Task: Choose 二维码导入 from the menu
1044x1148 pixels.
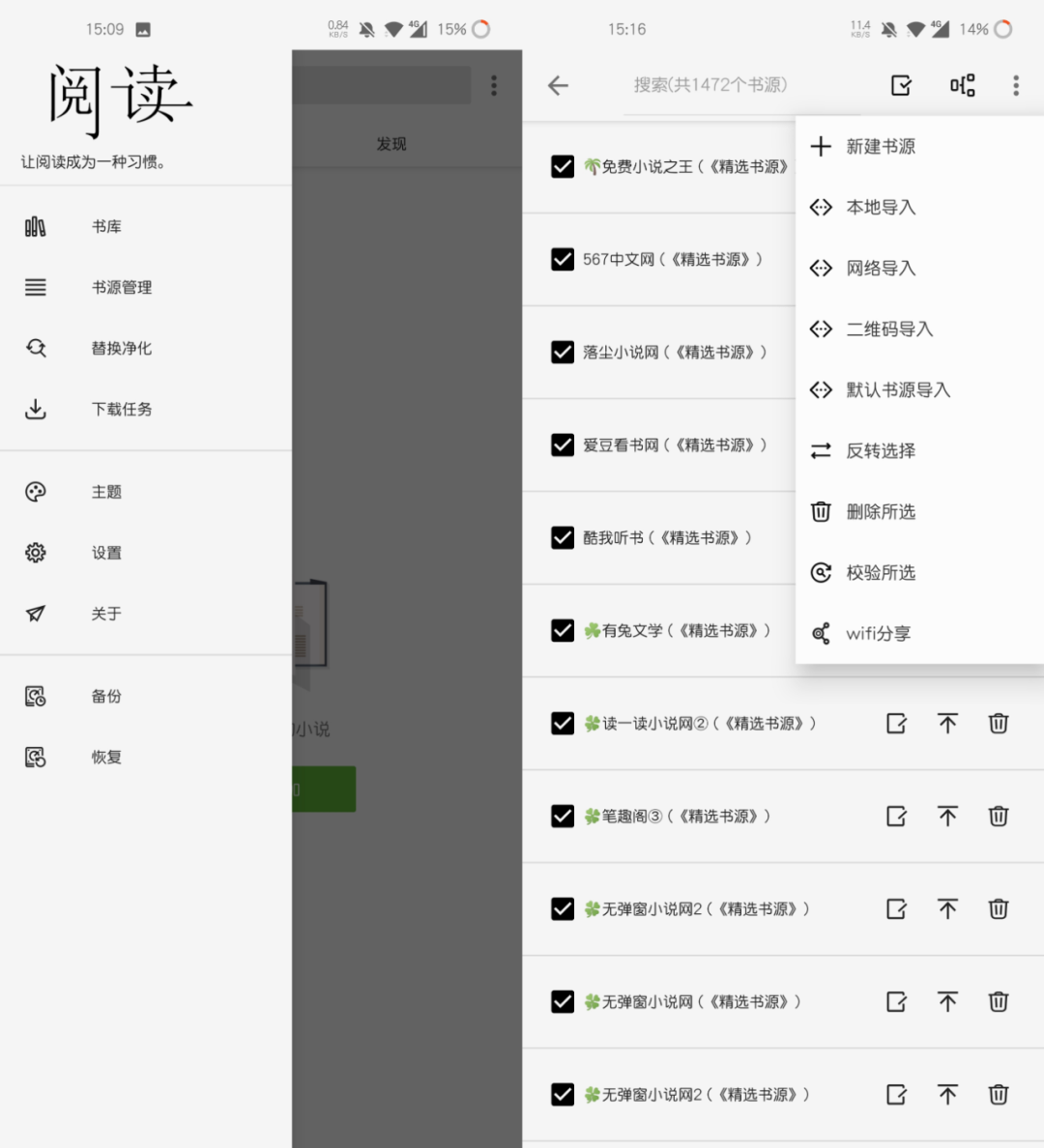Action: 919,329
